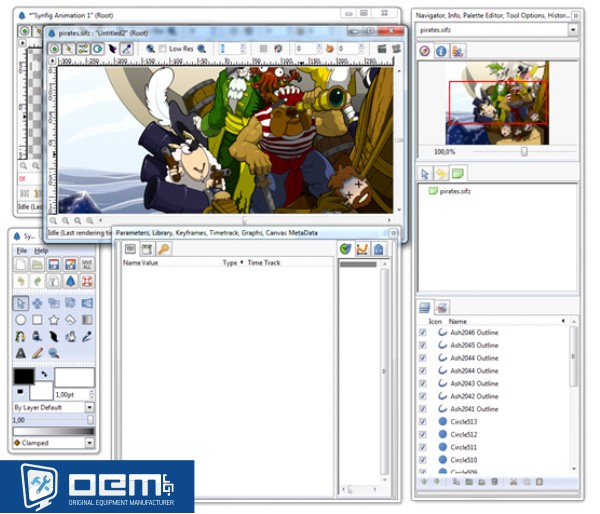The width and height of the screenshot is (600, 514).
Task: Click the reset colors small black button
Action: coord(20,392)
